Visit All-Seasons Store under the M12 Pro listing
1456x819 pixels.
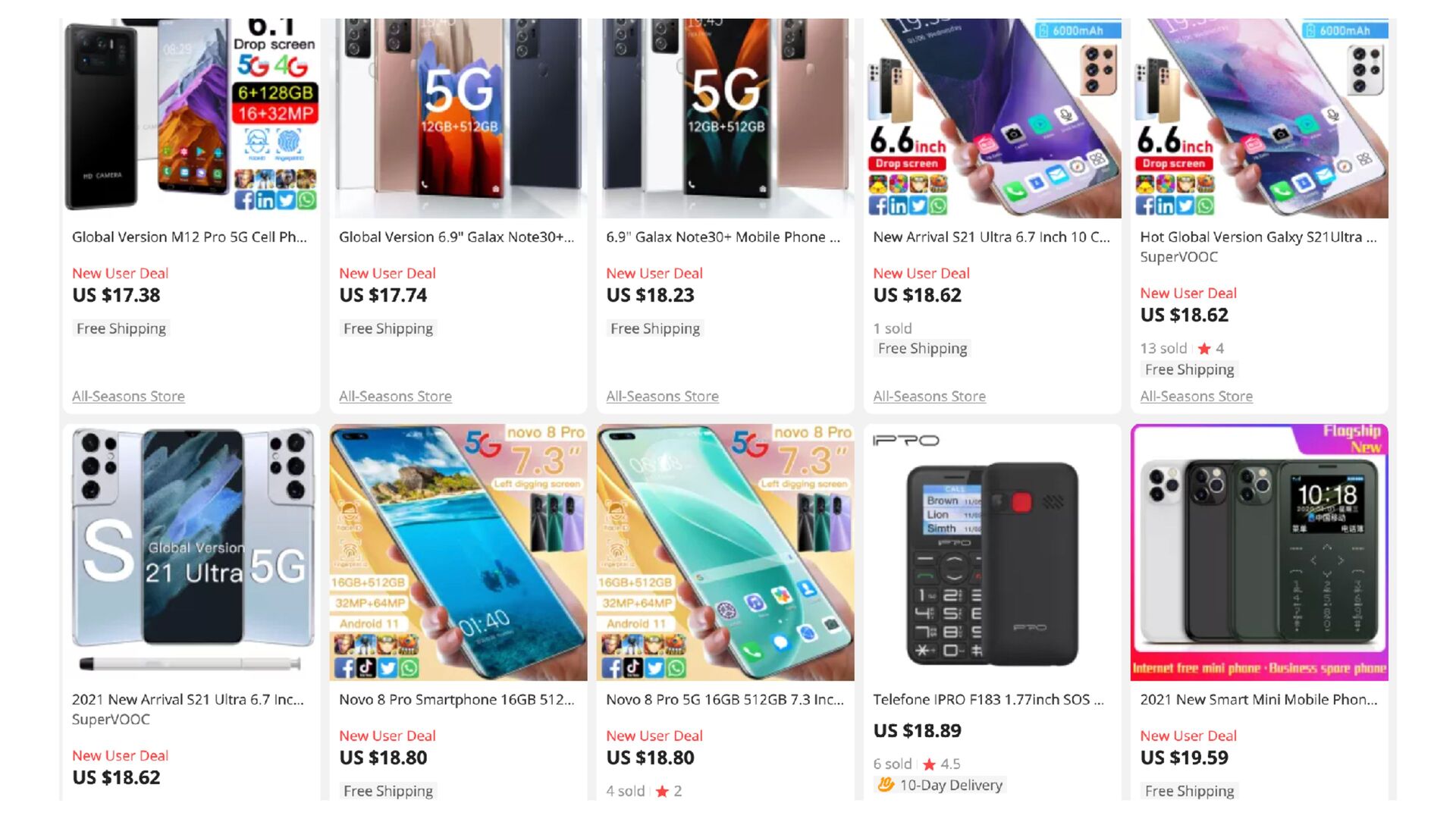point(128,396)
